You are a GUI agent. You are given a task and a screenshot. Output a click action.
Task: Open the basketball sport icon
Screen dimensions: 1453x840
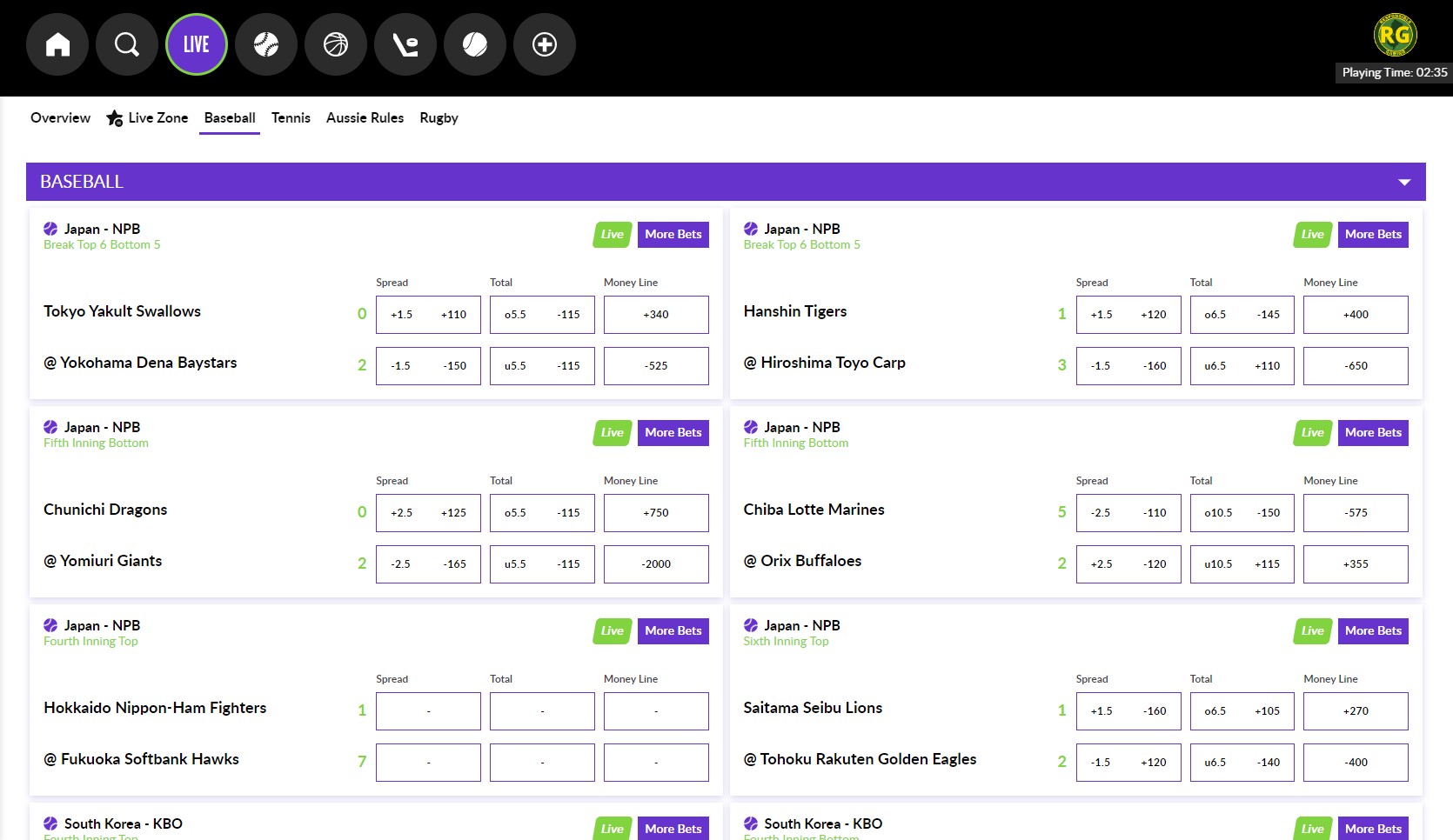click(336, 44)
